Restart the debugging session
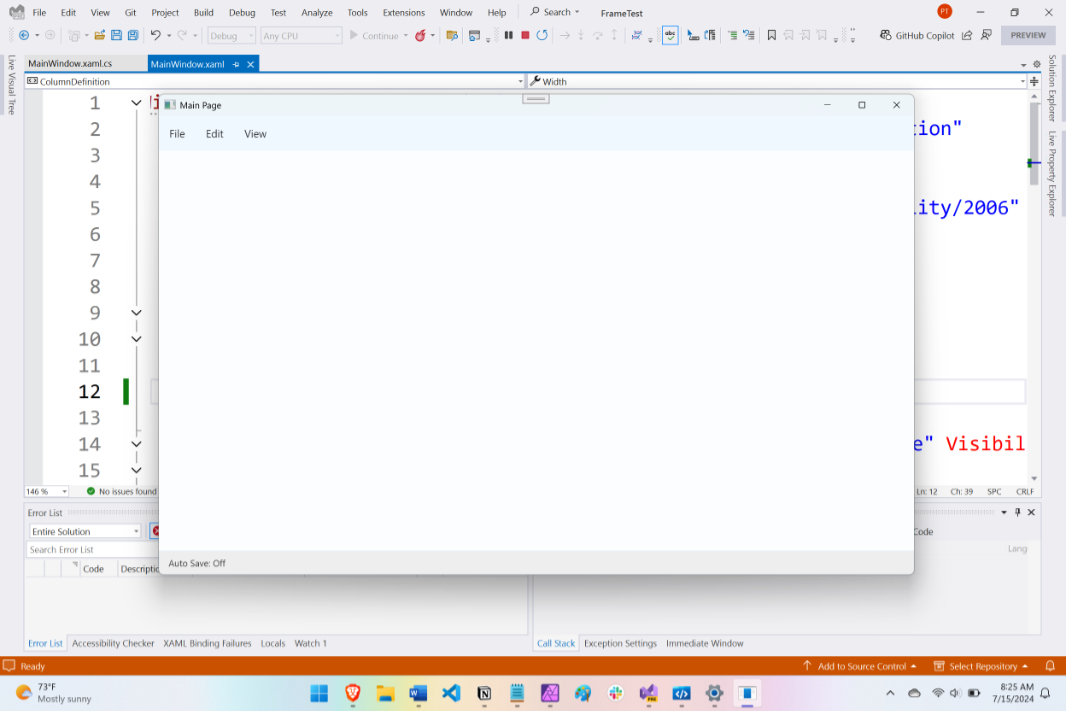The image size is (1066, 711). tap(542, 35)
